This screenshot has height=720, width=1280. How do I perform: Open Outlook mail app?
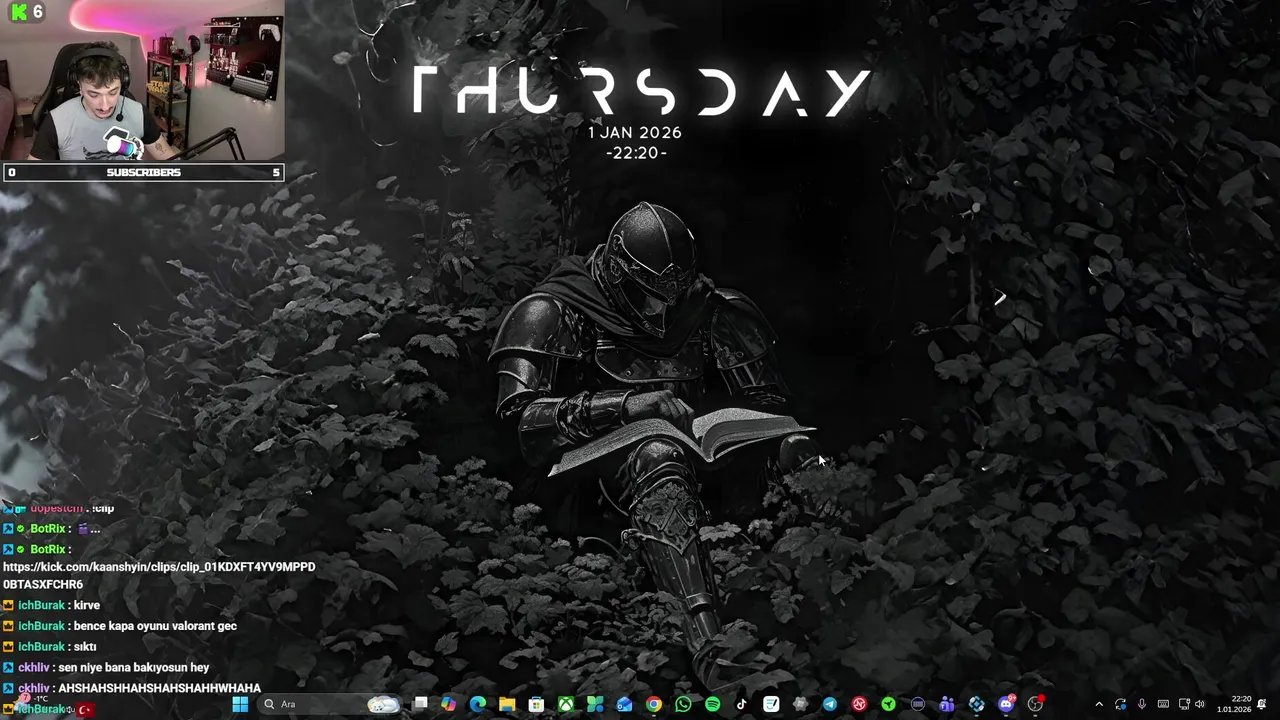[x=624, y=704]
